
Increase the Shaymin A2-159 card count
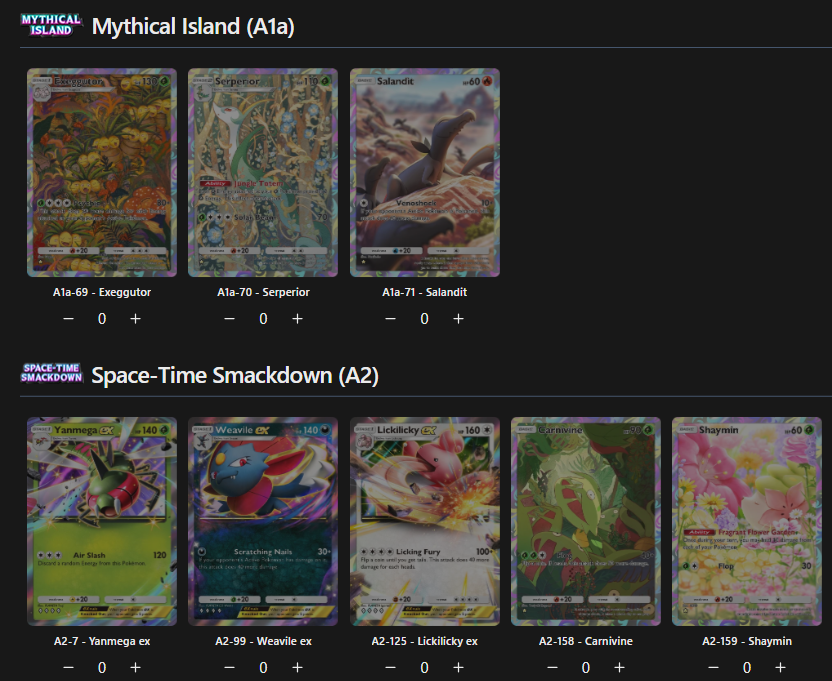pos(781,667)
